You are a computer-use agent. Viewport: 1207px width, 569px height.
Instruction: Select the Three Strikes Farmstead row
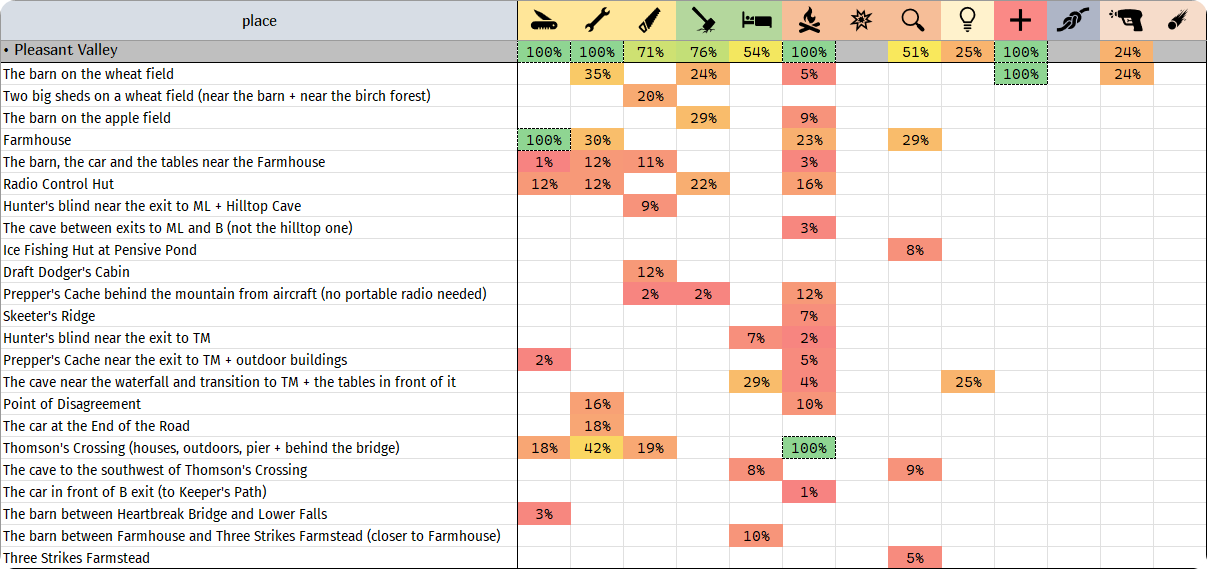[x=603, y=558]
